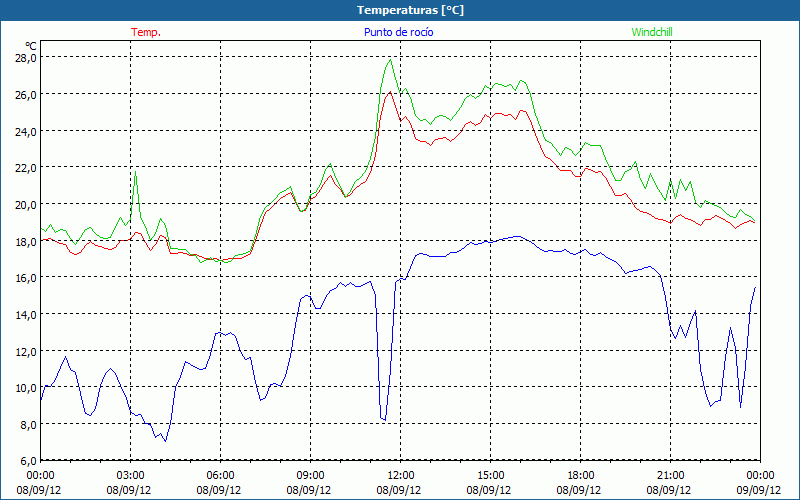This screenshot has width=800, height=500.
Task: Click the 06:00 time axis label
Action: pyautogui.click(x=221, y=476)
